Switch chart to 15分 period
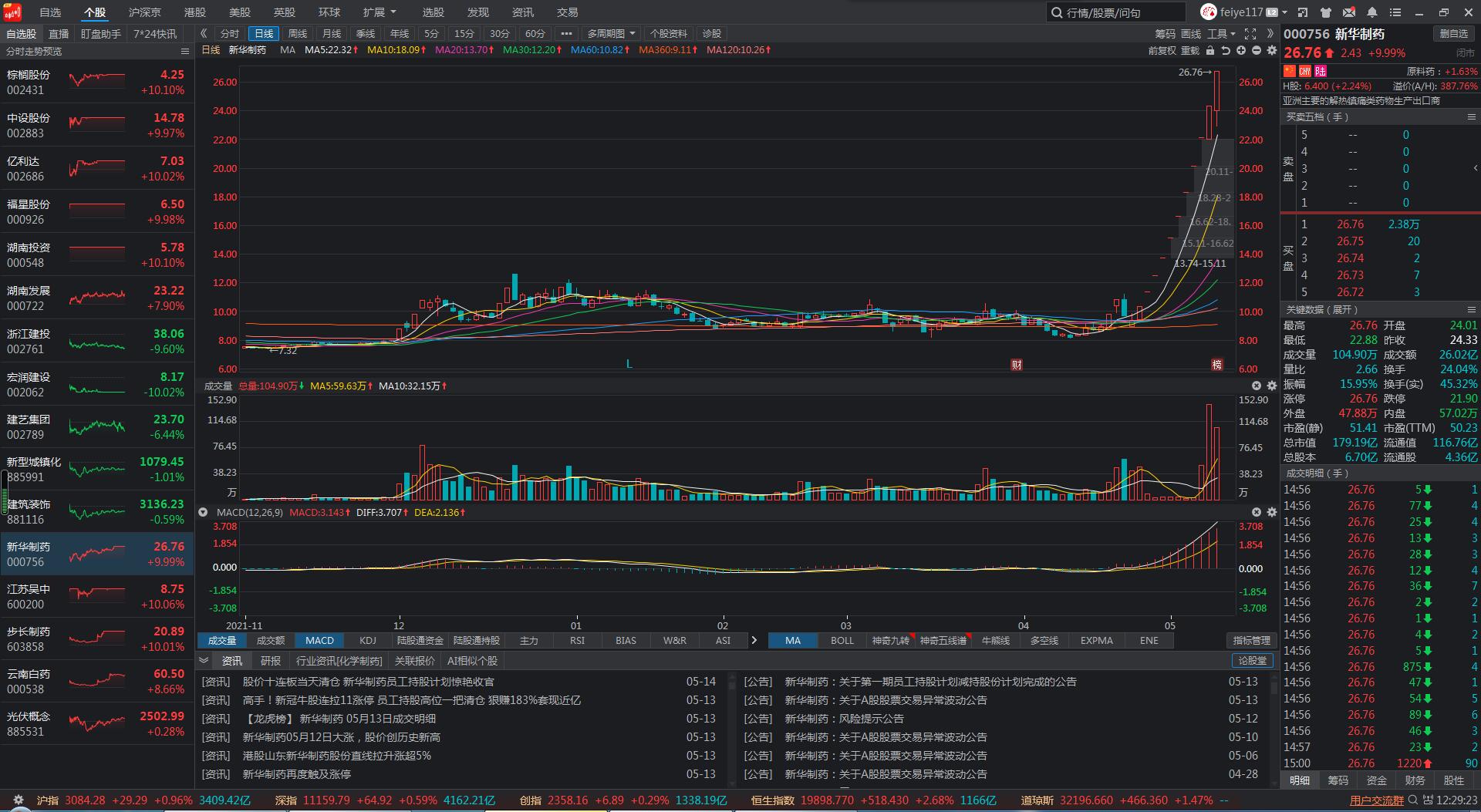Image resolution: width=1481 pixels, height=812 pixels. click(464, 33)
